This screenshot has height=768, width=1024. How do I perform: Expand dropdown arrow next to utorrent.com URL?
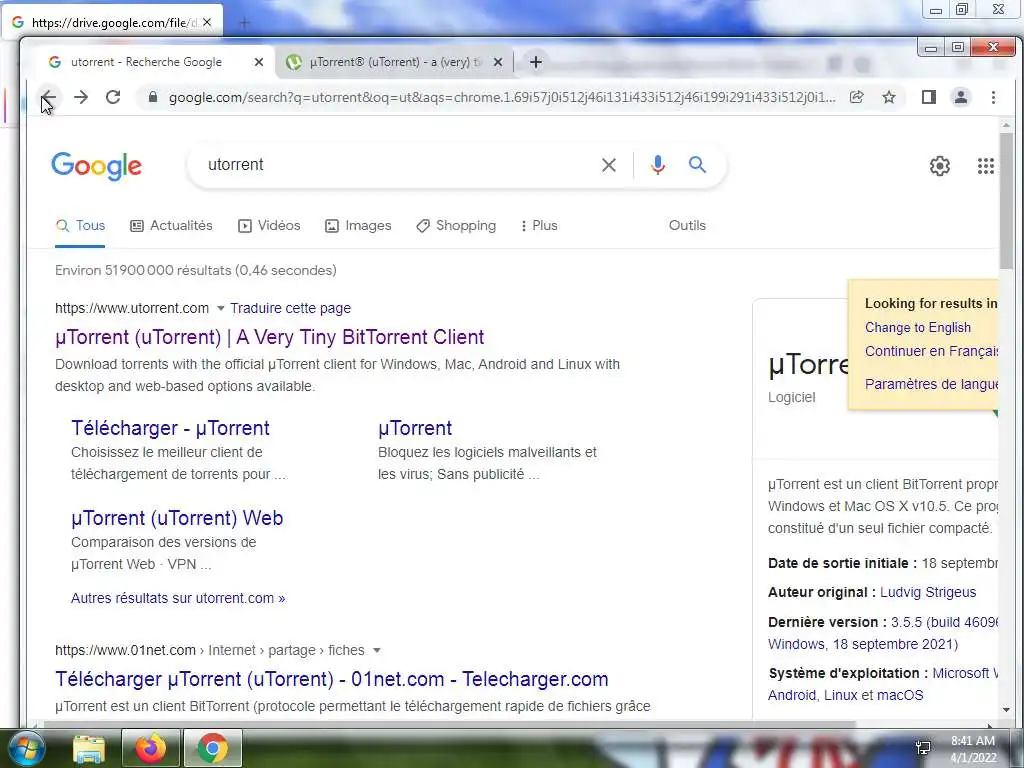click(220, 308)
